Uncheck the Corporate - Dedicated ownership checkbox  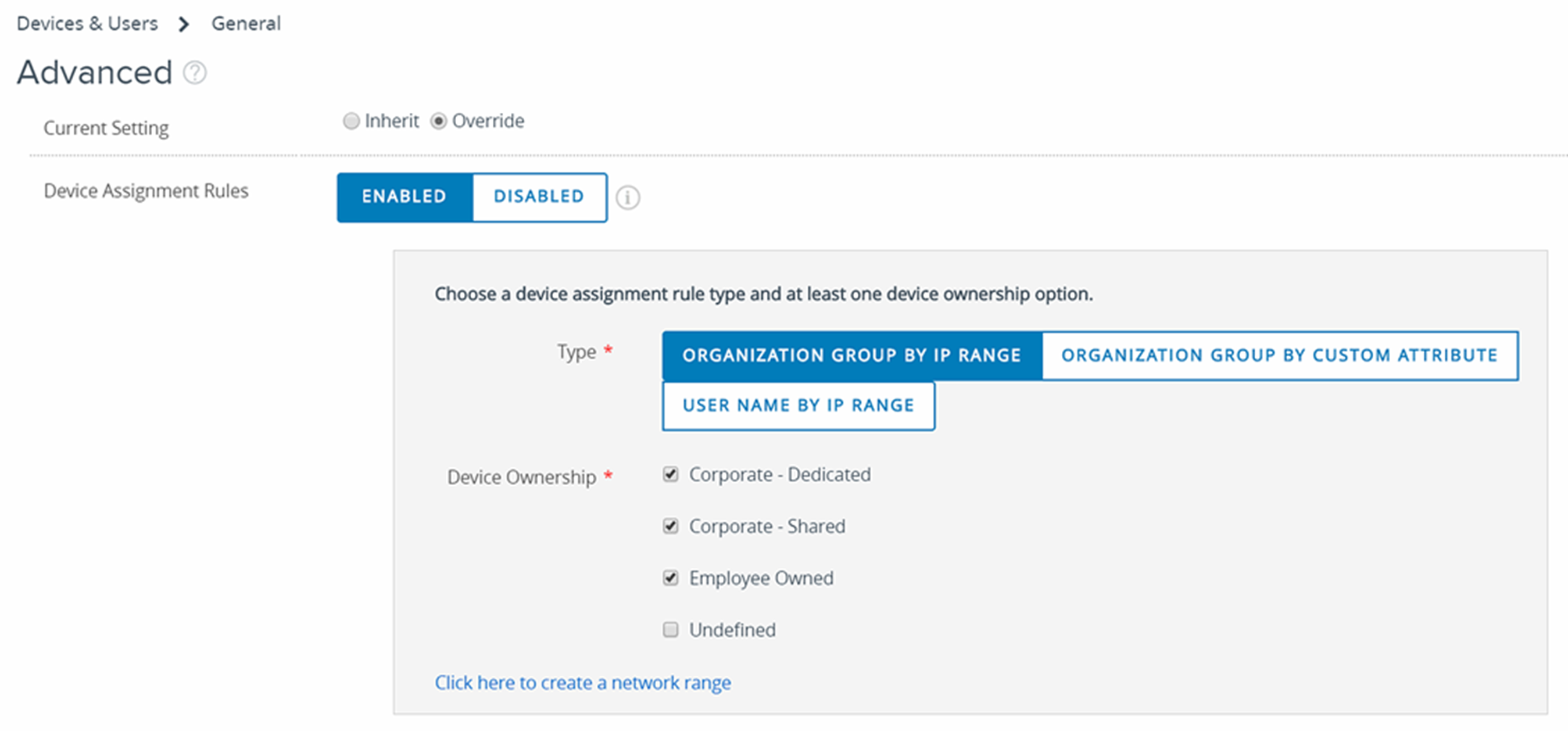pyautogui.click(x=671, y=475)
